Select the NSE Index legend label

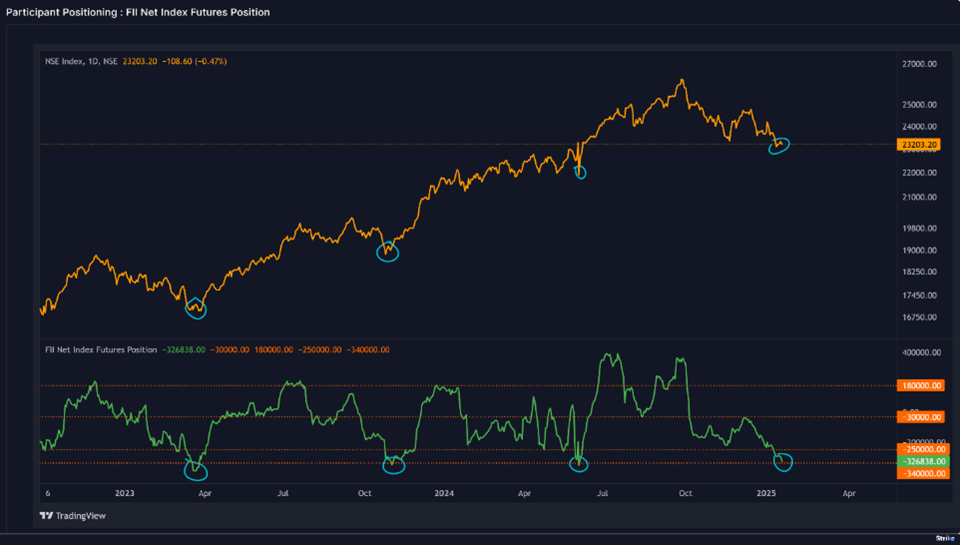point(80,62)
